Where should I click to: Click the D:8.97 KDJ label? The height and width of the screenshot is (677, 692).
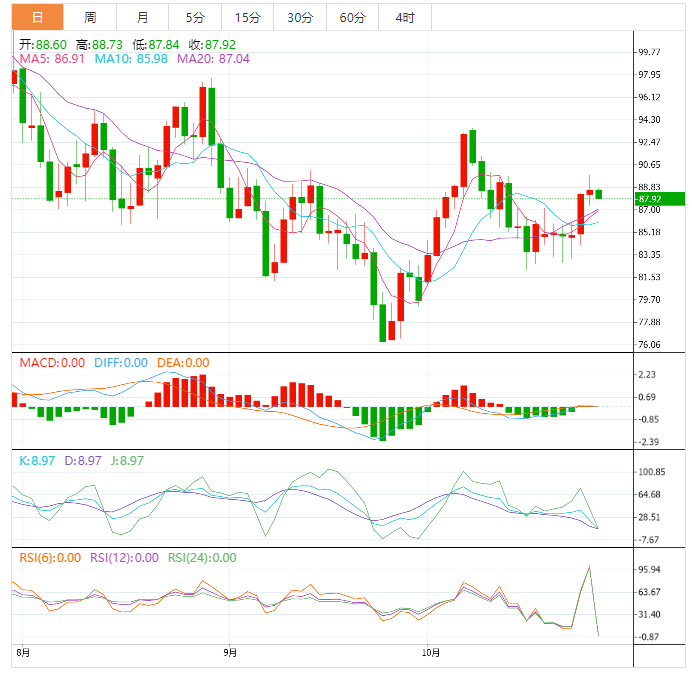pyautogui.click(x=83, y=461)
